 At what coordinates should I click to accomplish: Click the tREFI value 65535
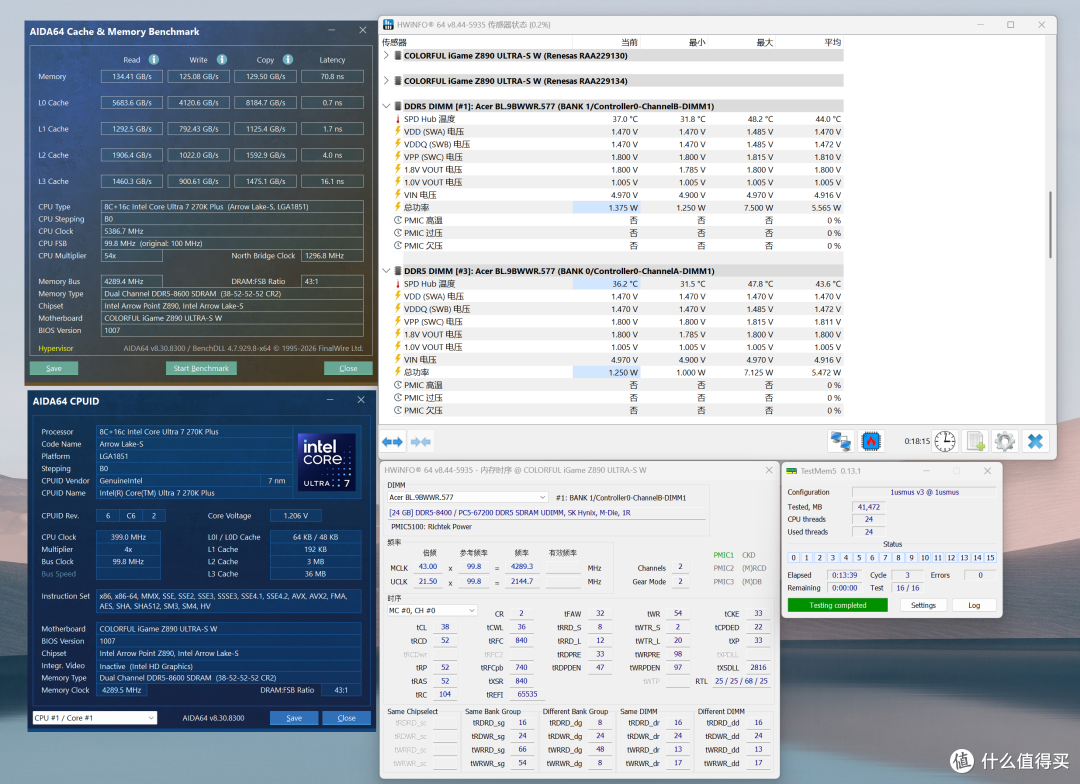pyautogui.click(x=528, y=694)
